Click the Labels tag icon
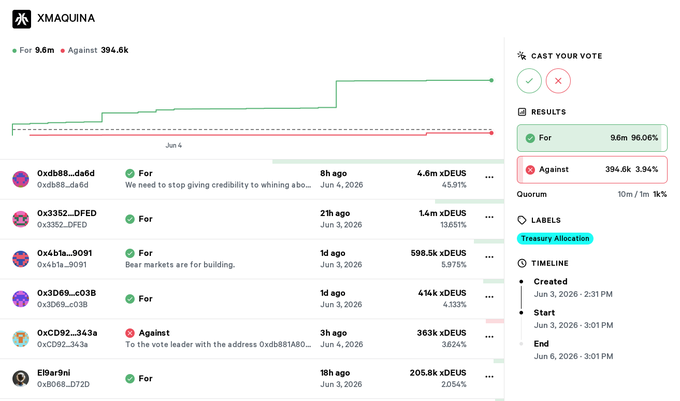680x401 pixels. coord(522,220)
